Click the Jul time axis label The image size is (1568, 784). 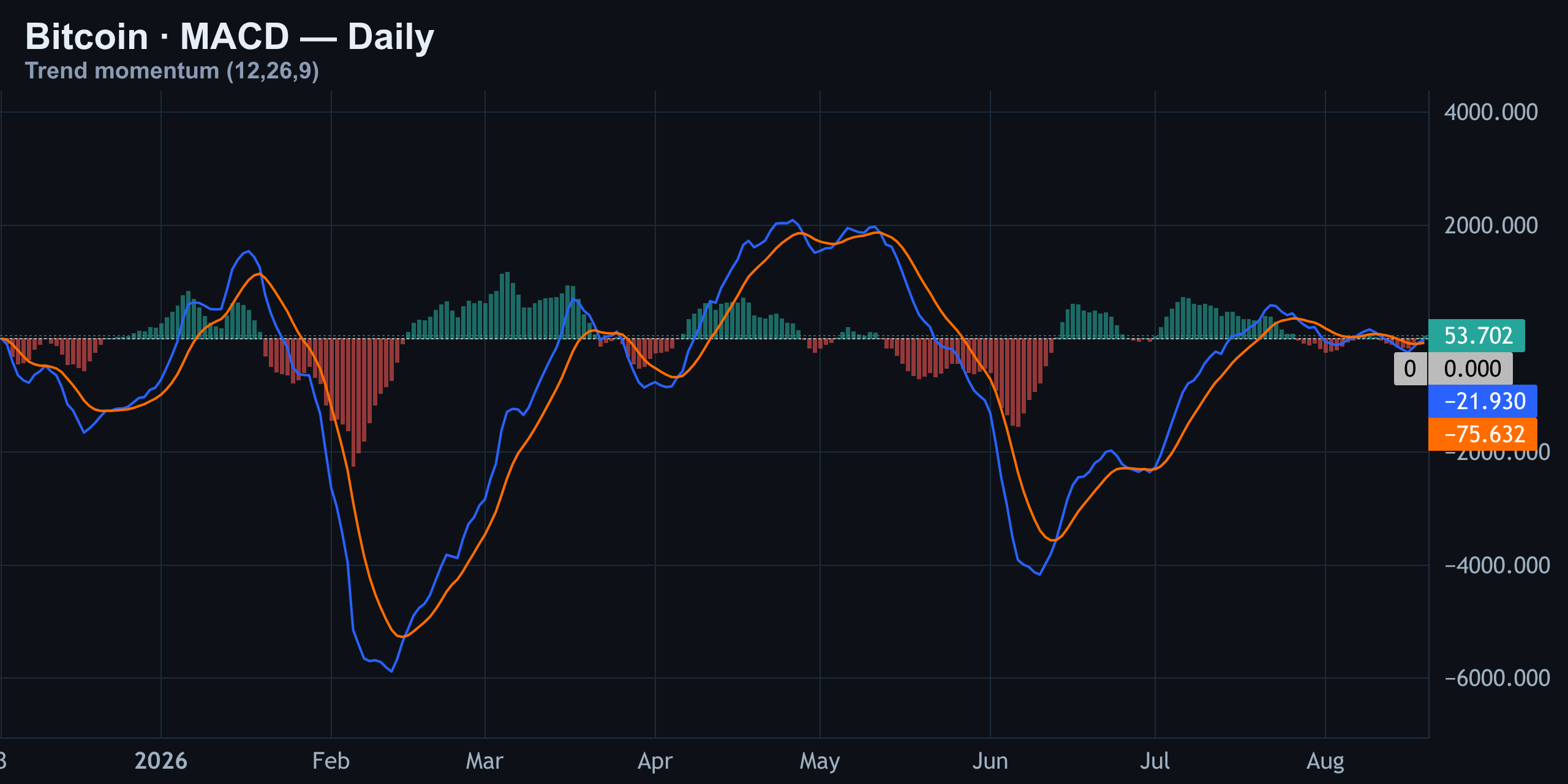tap(1155, 761)
